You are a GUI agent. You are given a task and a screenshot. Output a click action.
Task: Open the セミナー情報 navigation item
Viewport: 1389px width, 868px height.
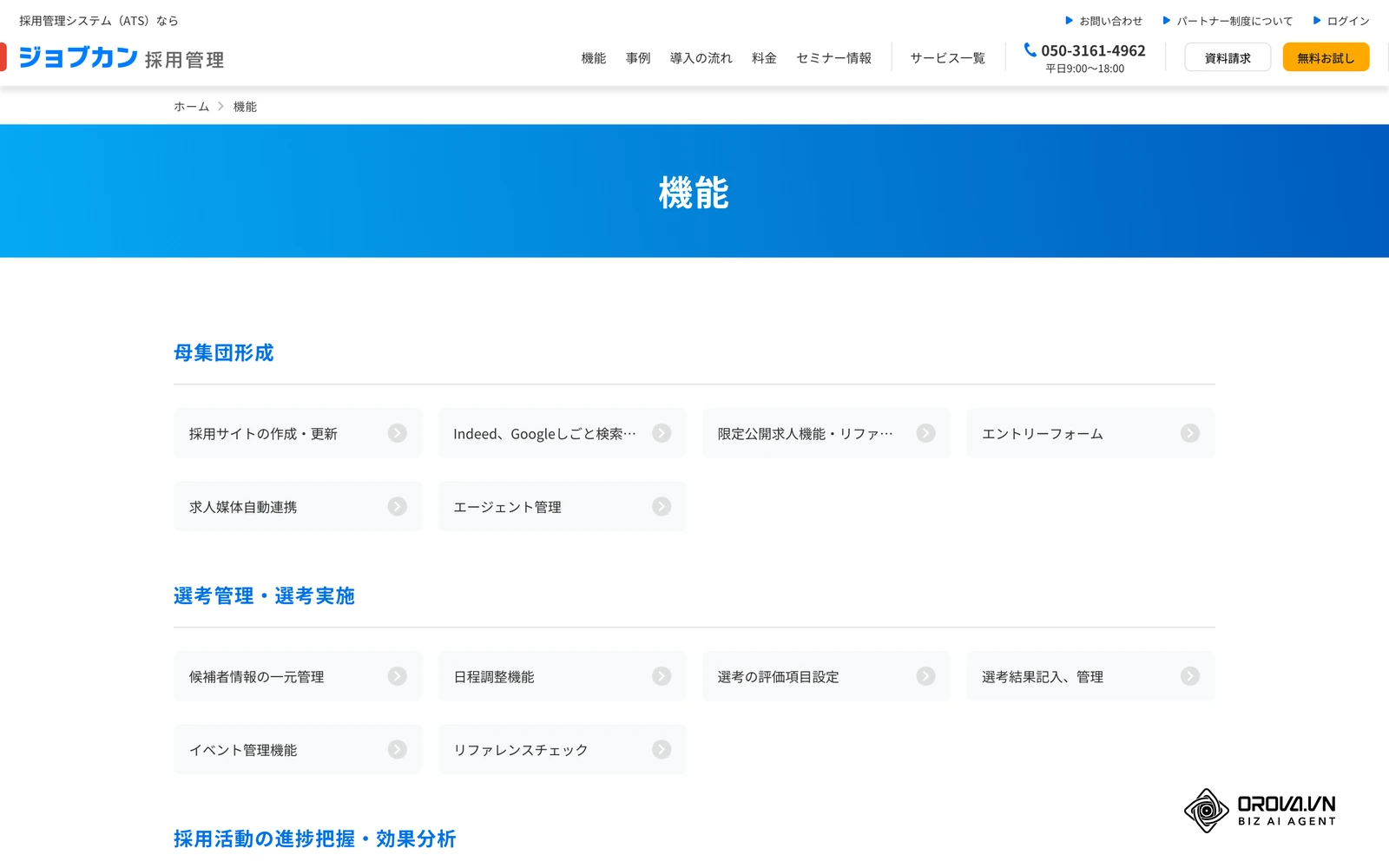[x=833, y=58]
